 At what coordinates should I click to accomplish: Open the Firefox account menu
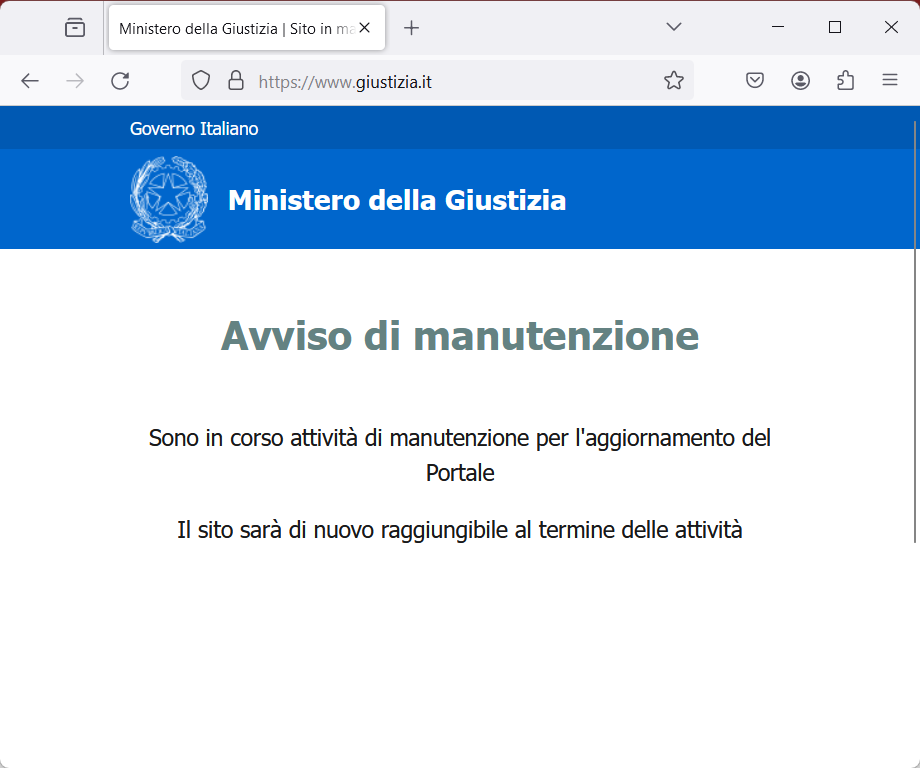pos(800,81)
